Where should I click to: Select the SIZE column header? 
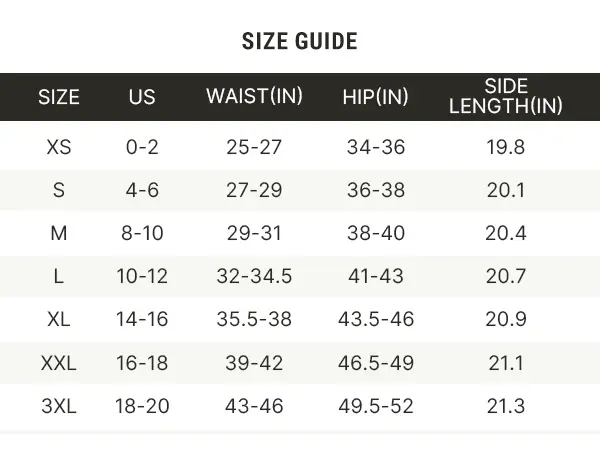(59, 97)
